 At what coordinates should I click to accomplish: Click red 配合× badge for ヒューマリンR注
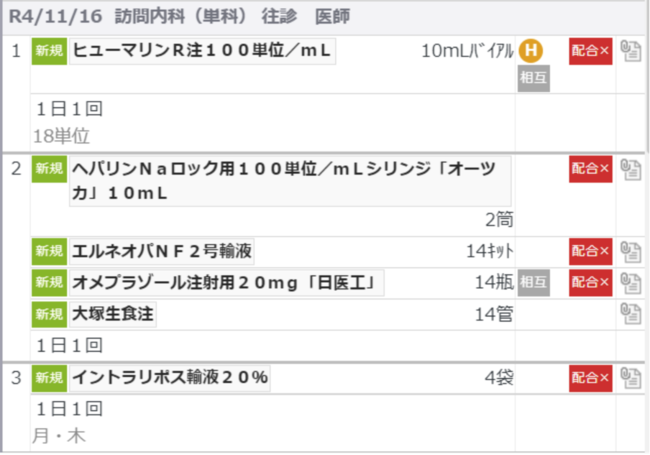click(x=590, y=51)
